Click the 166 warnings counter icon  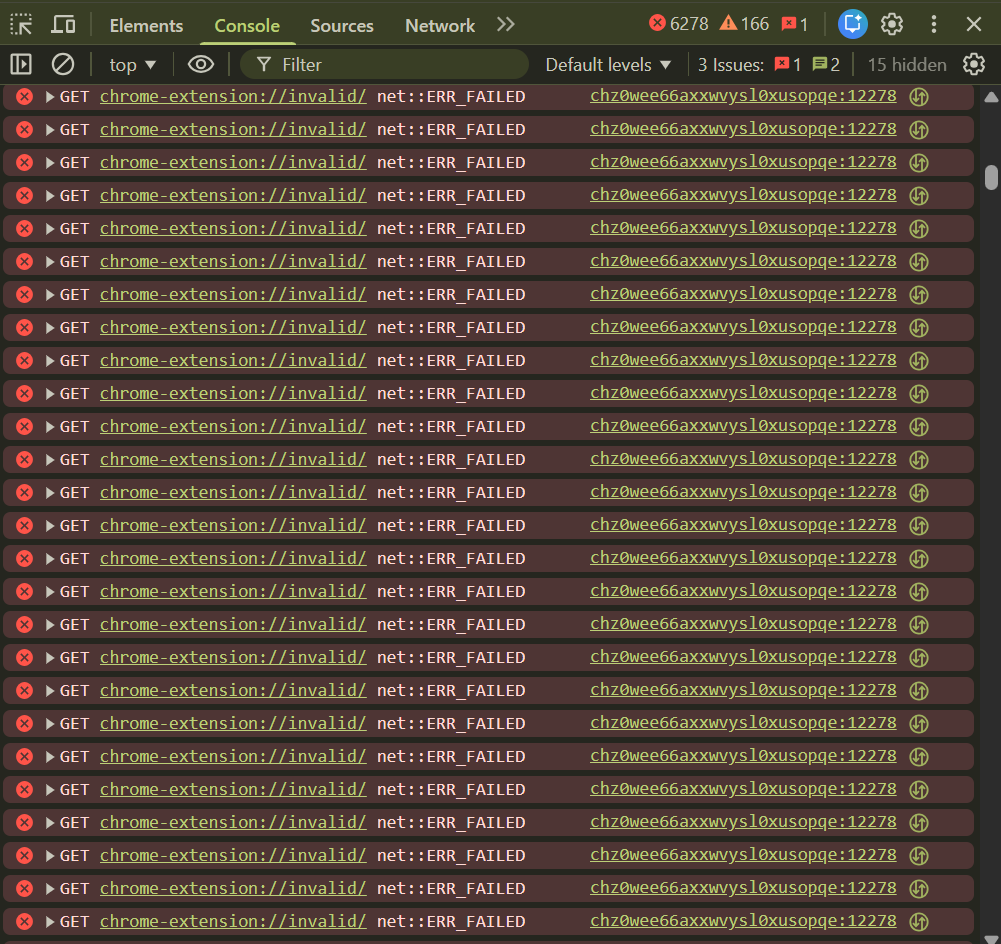tap(728, 24)
